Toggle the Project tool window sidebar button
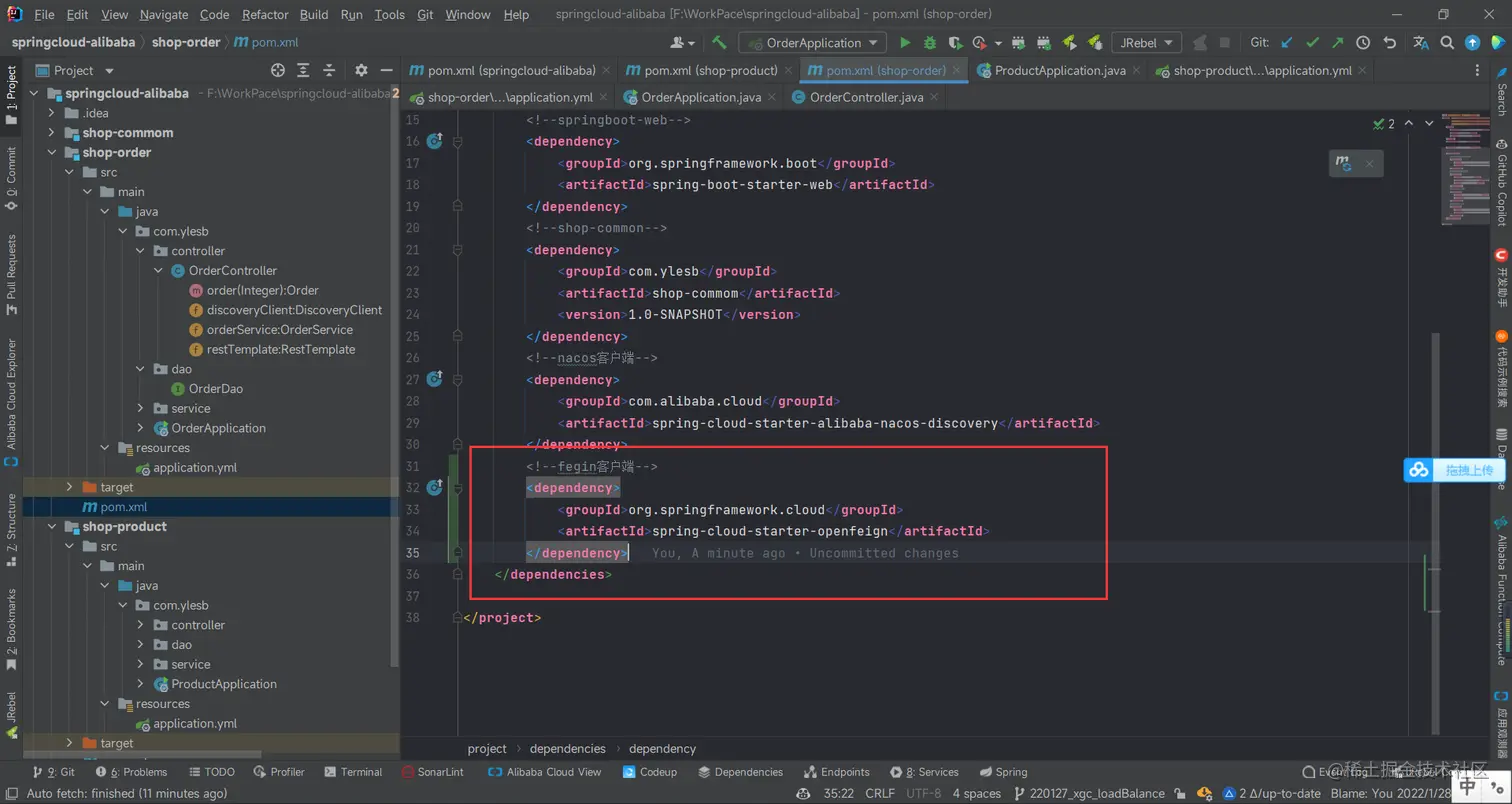The height and width of the screenshot is (804, 1512). (11, 96)
